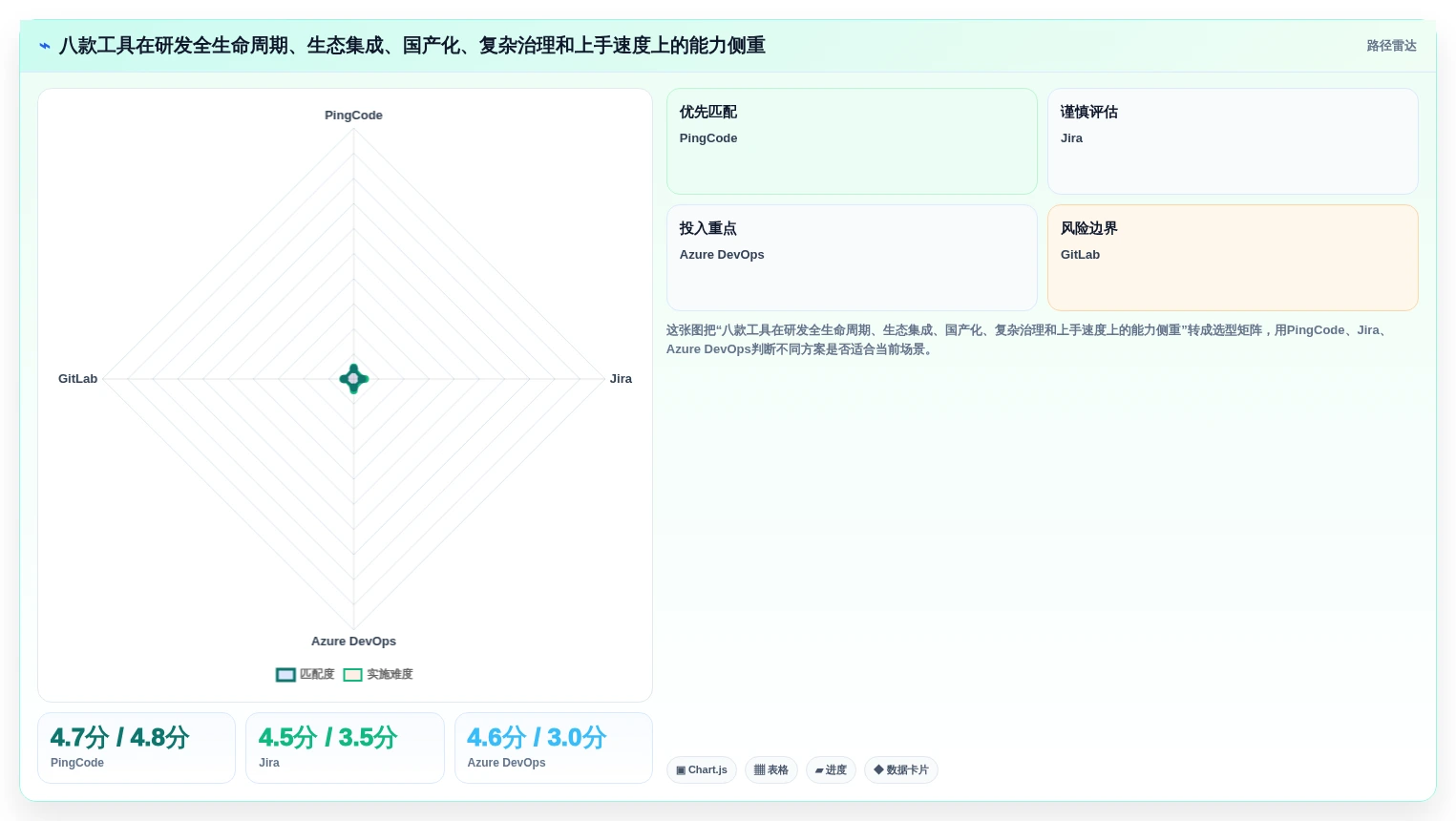
Task: Click the PingCode label under score card
Action: (77, 763)
